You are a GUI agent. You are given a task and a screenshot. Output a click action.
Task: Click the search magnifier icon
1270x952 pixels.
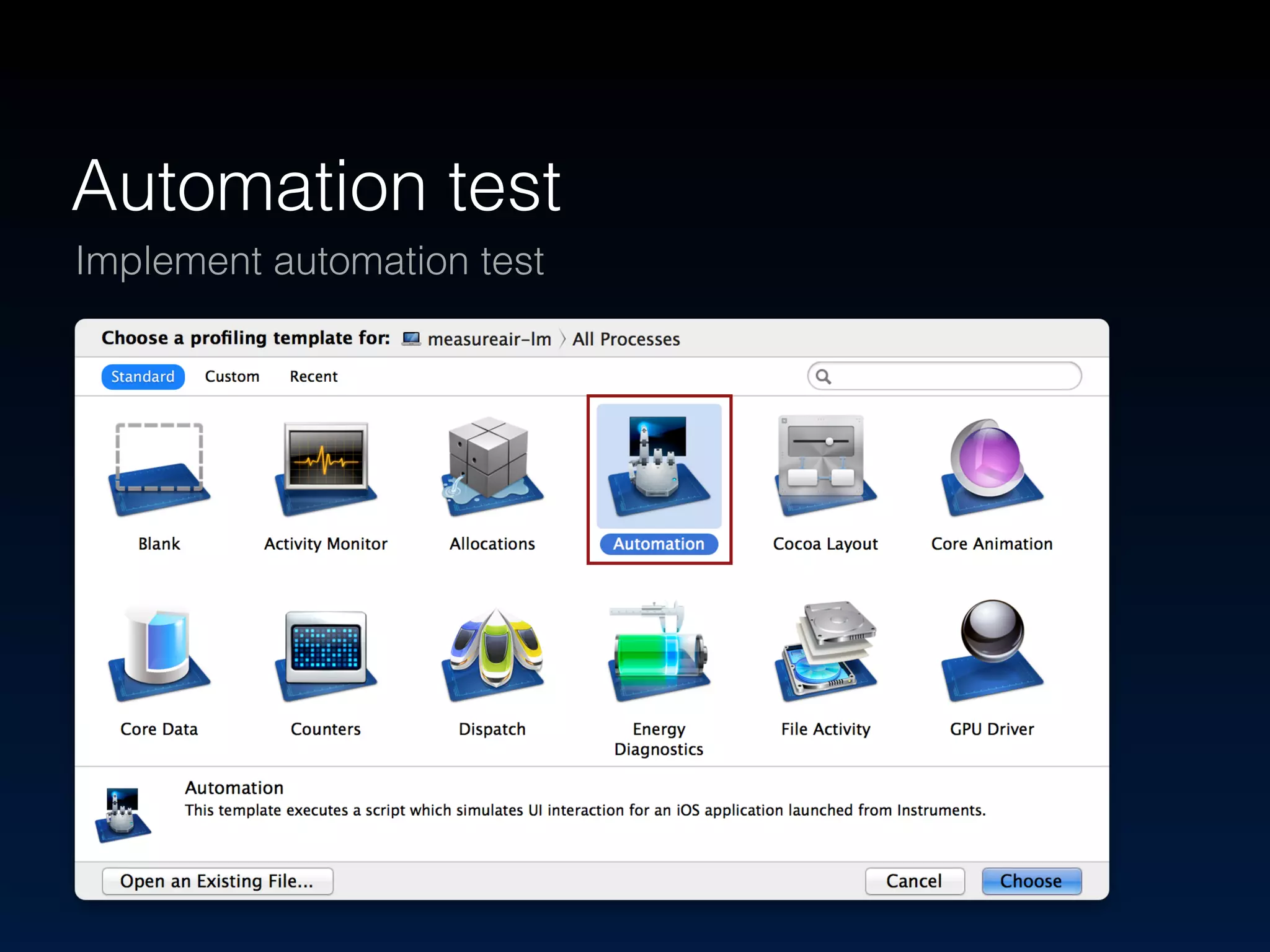tap(823, 376)
